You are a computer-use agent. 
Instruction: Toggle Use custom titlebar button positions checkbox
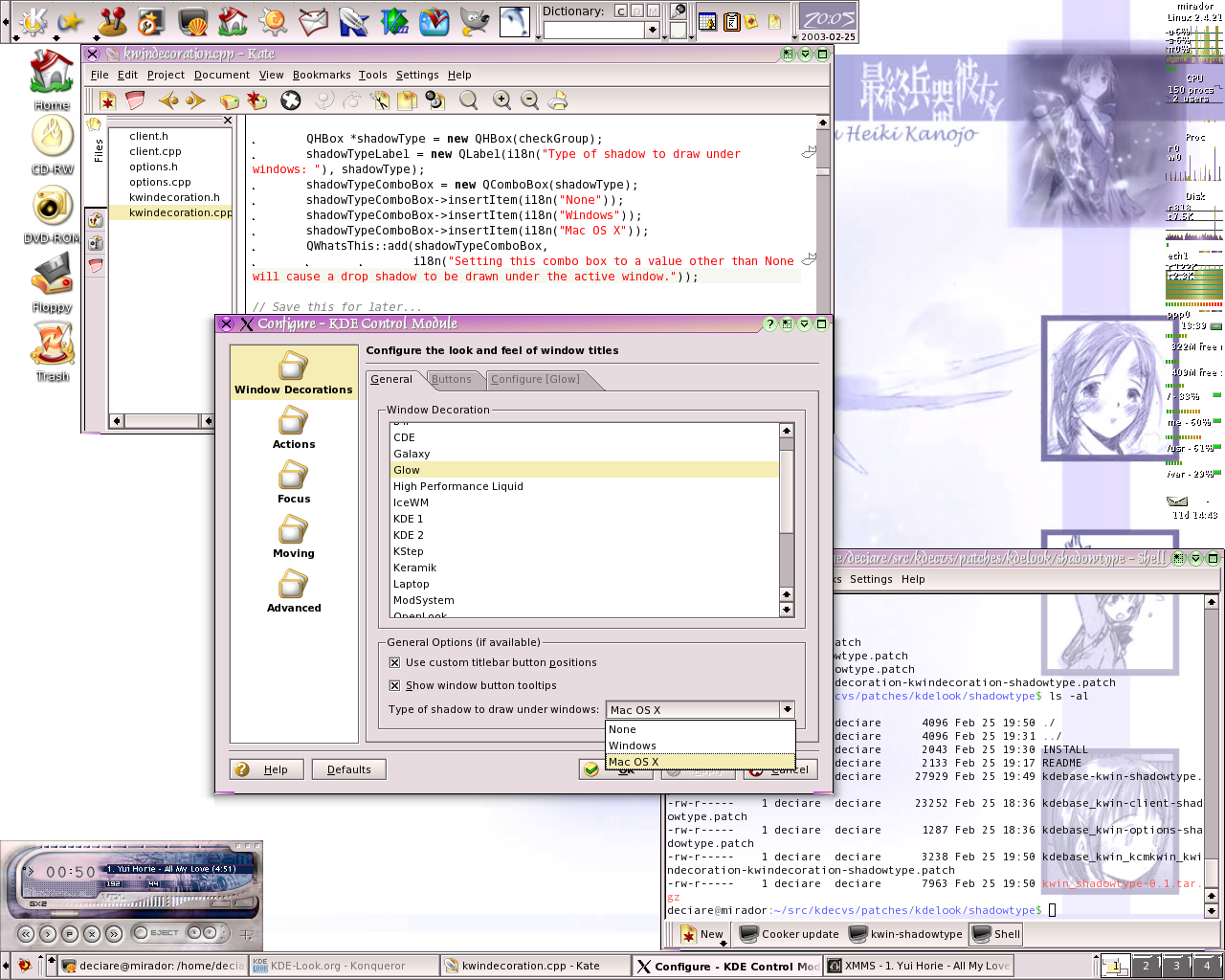pyautogui.click(x=394, y=662)
